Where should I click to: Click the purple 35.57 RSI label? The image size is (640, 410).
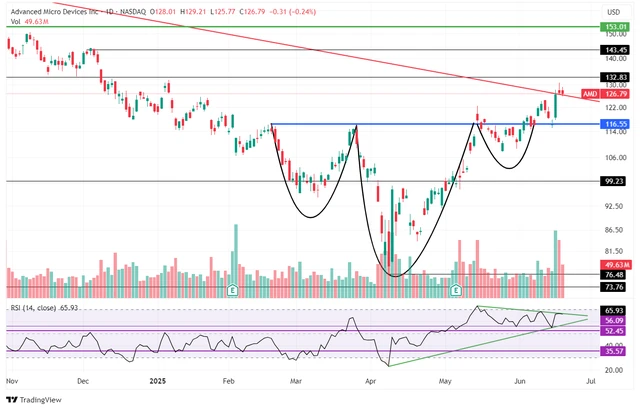tap(614, 351)
